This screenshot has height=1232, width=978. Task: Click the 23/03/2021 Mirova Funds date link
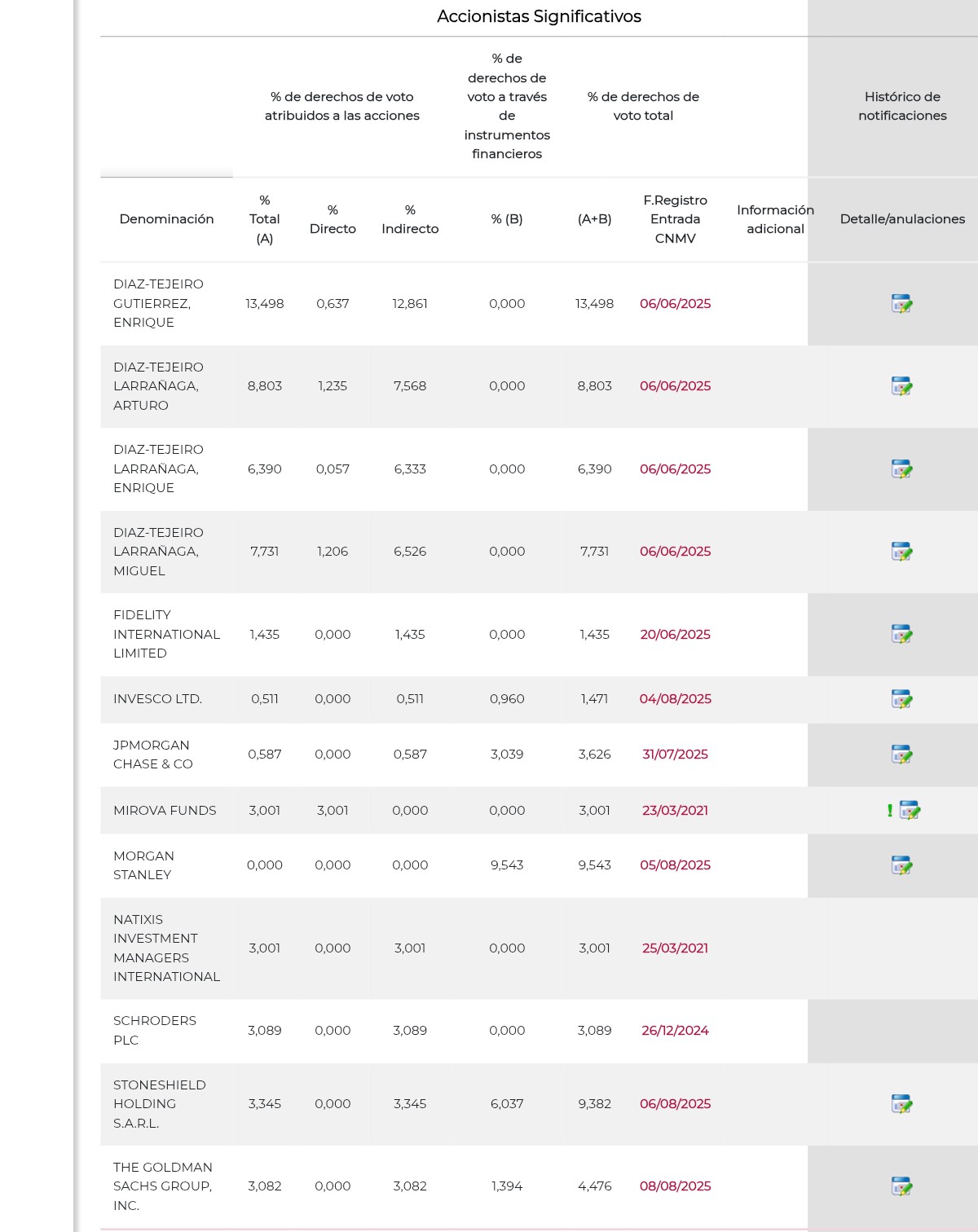click(675, 811)
